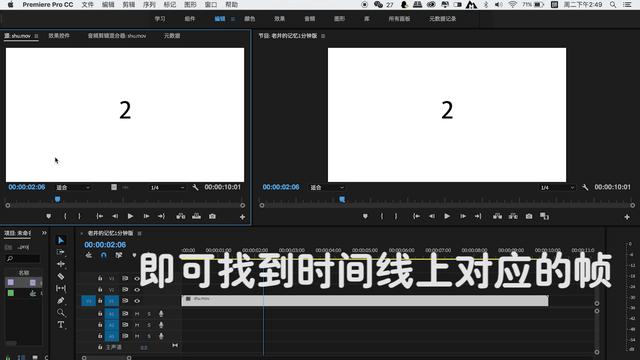The height and width of the screenshot is (360, 640).
Task: Open the 窗口 menu
Action: [211, 5]
